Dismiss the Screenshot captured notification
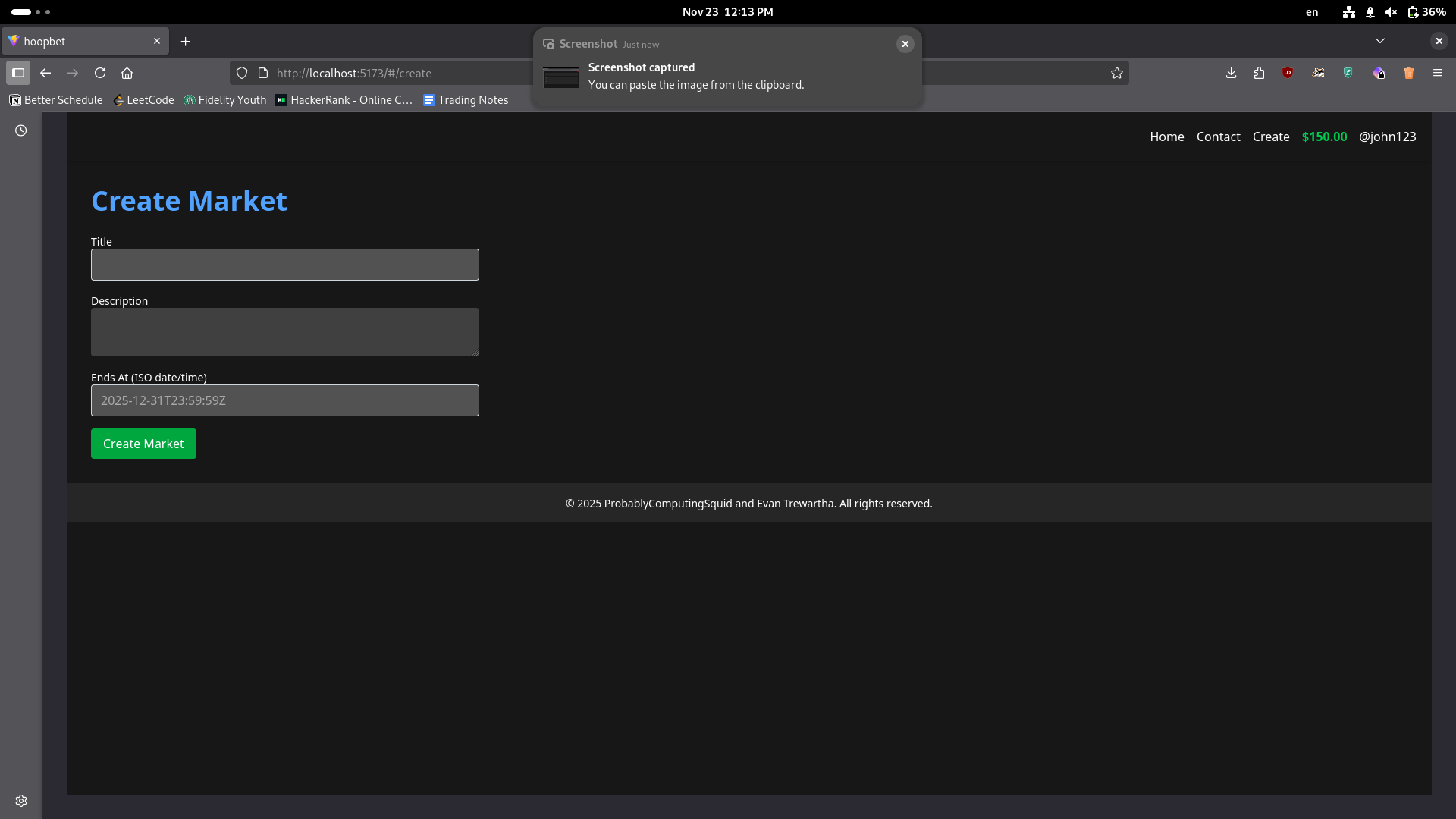The height and width of the screenshot is (819, 1456). tap(905, 44)
